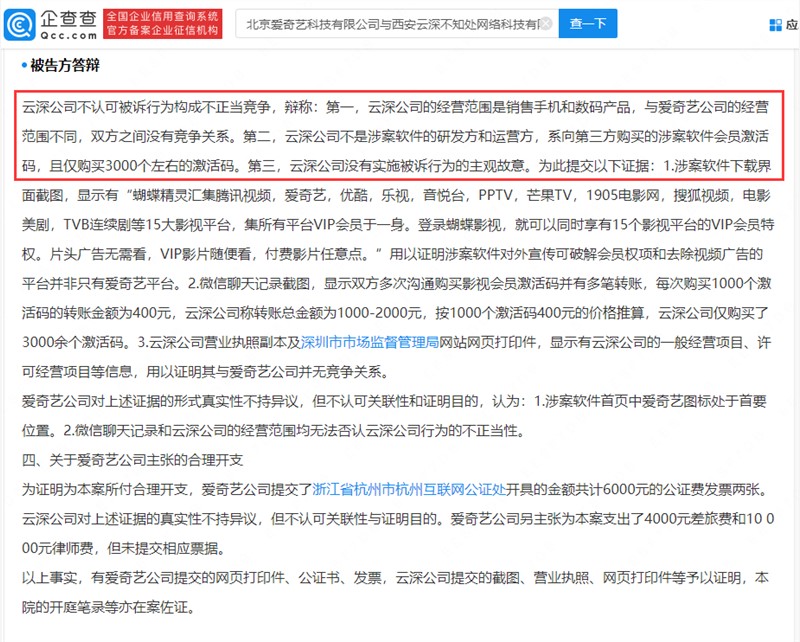Click line starting 云深公司对上述证据的真实性不持异议
The height and width of the screenshot is (642, 800).
pos(398,518)
